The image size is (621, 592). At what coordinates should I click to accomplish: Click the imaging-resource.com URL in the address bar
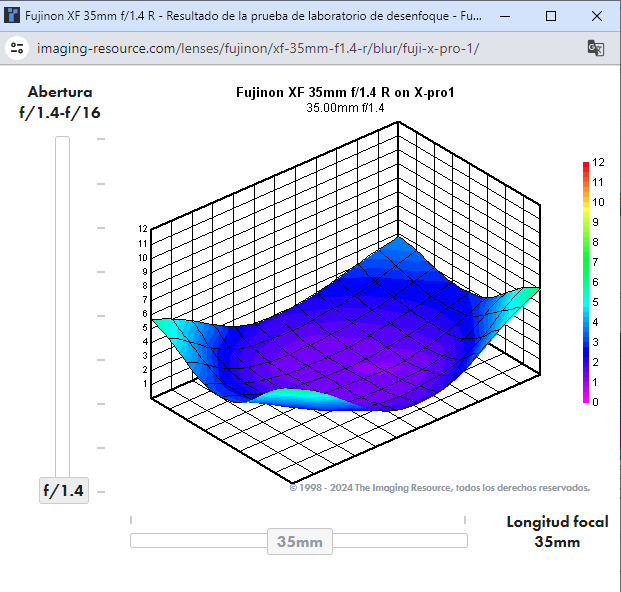[258, 48]
